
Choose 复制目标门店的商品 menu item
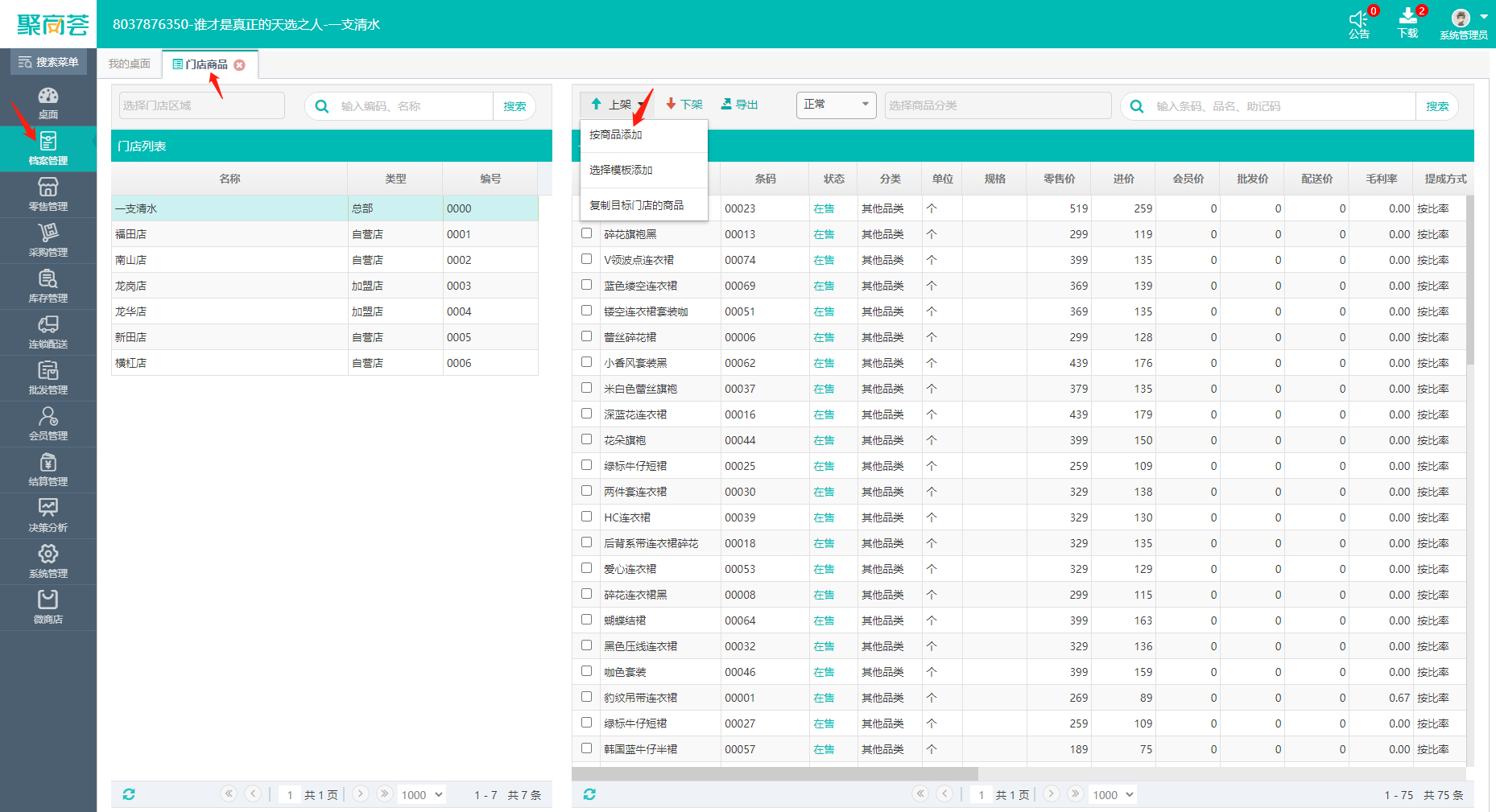tap(643, 205)
